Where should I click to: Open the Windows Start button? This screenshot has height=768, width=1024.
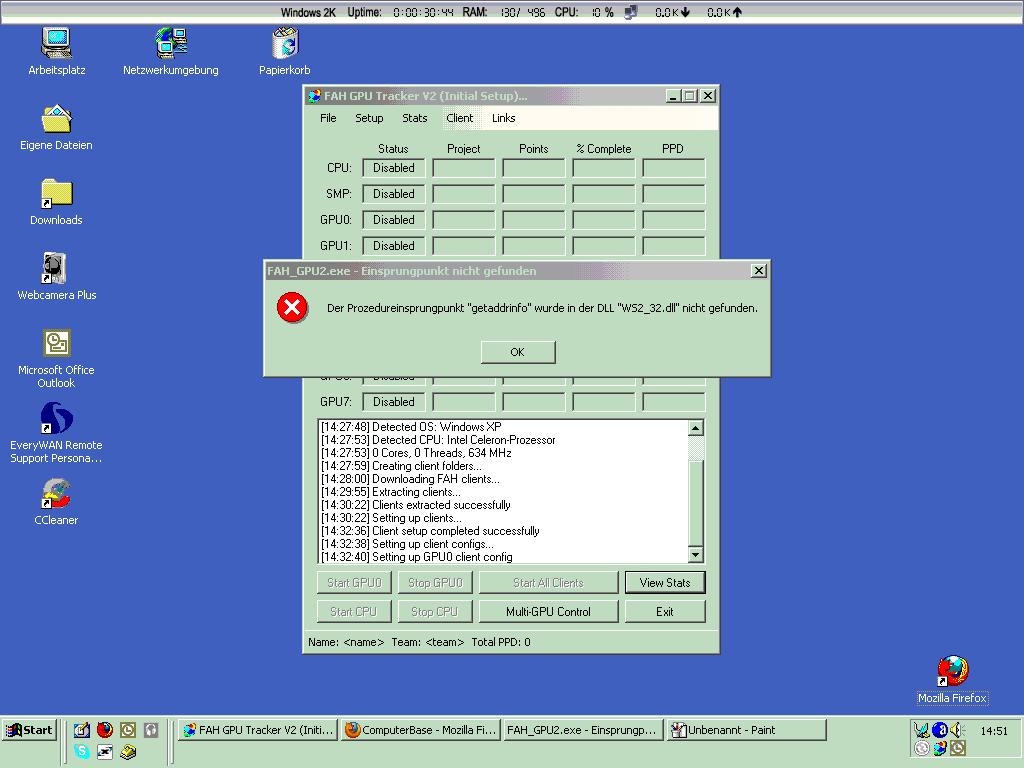pos(30,730)
